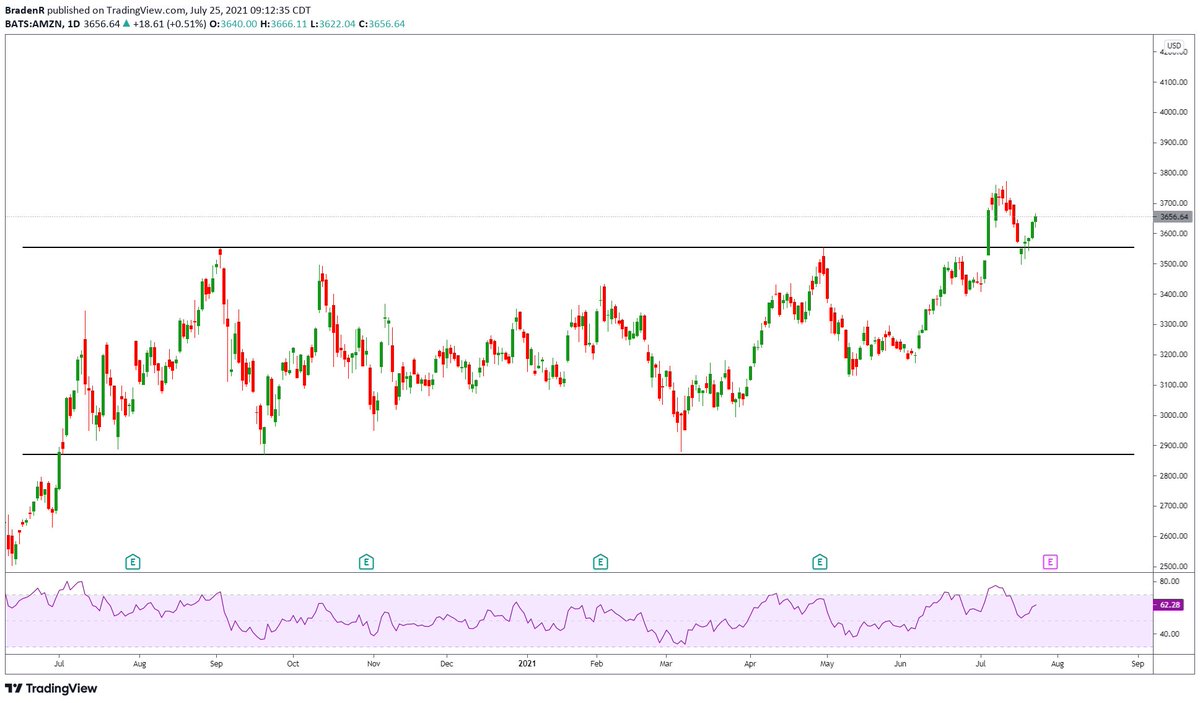Click the Feb label on time axis

coord(596,662)
